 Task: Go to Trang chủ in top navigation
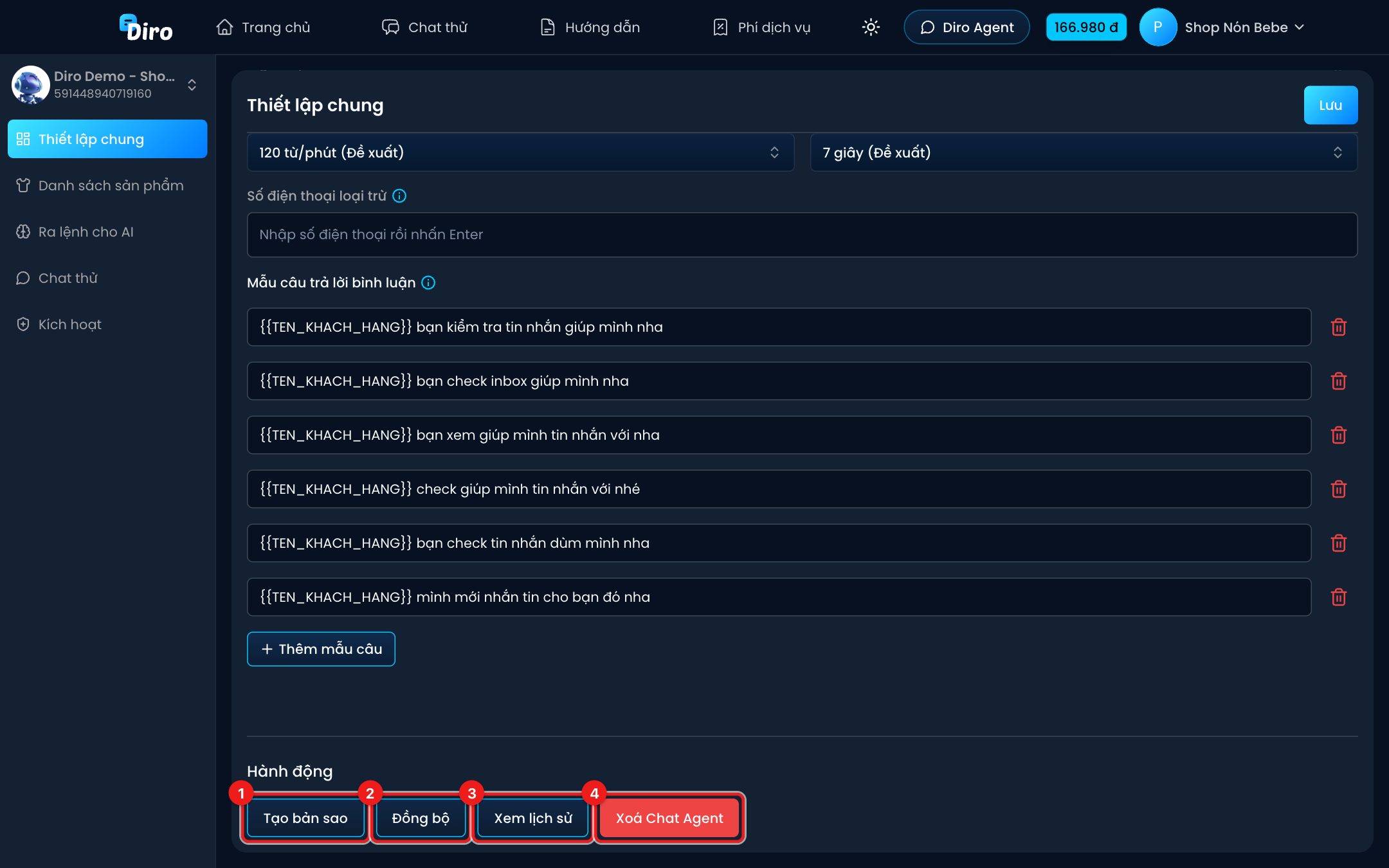263,27
